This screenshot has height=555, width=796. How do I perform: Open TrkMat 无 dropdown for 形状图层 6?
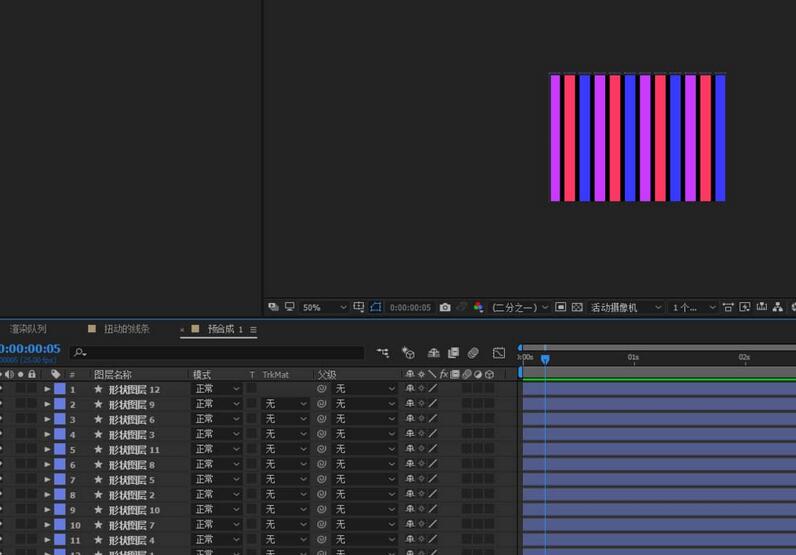286,419
